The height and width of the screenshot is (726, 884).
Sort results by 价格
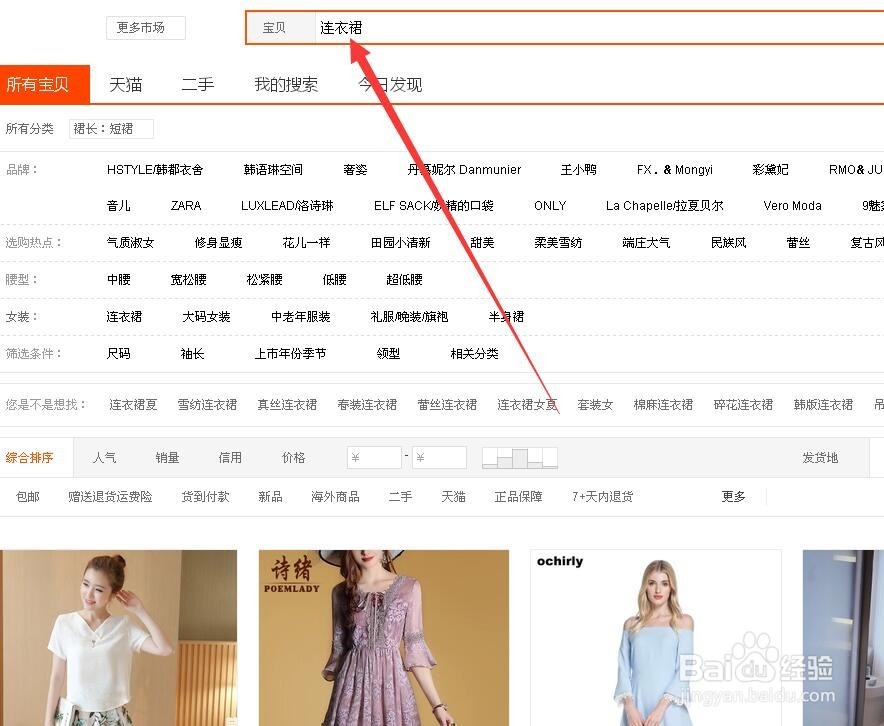[x=293, y=458]
